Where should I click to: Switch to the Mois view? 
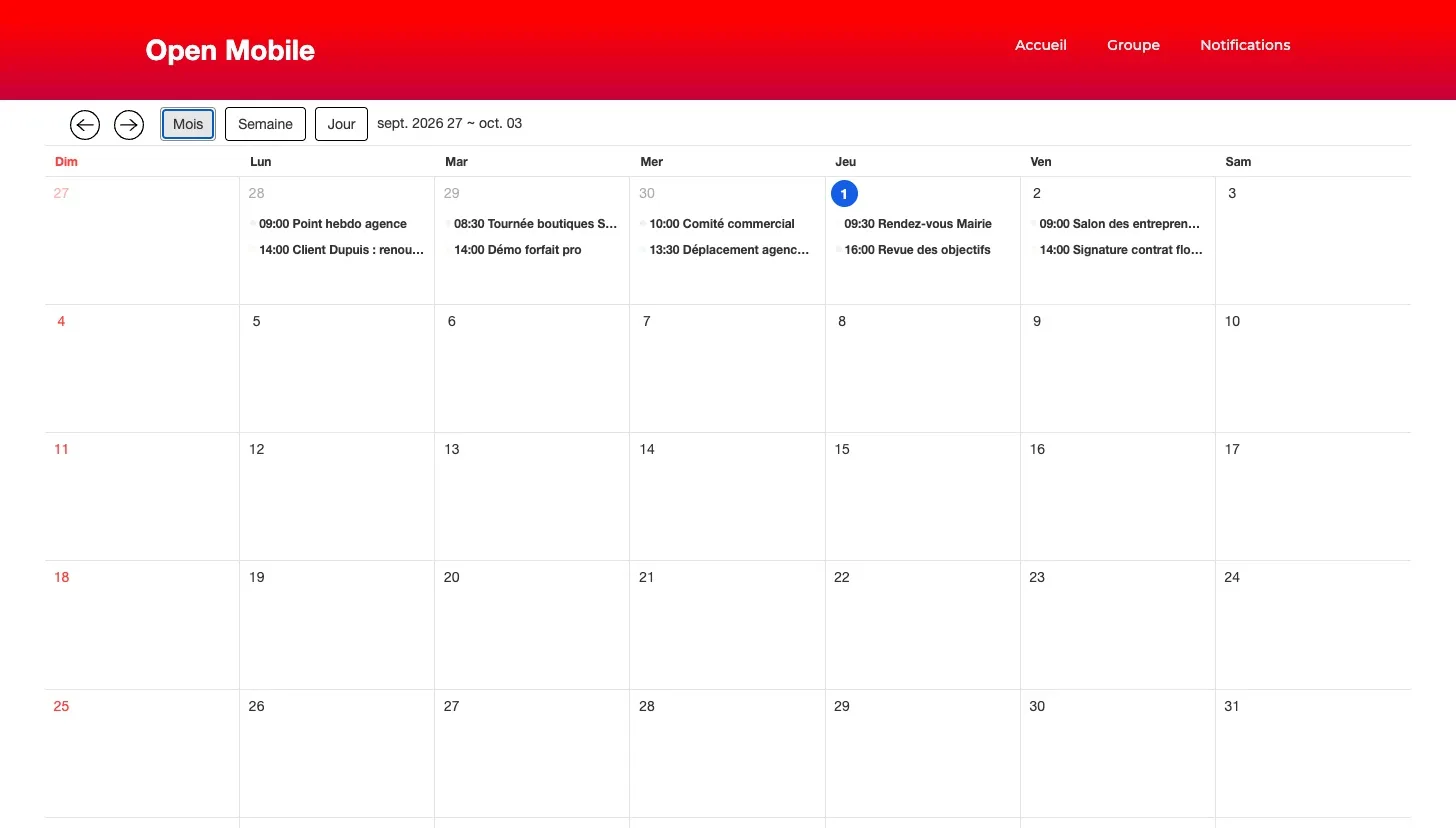click(188, 124)
